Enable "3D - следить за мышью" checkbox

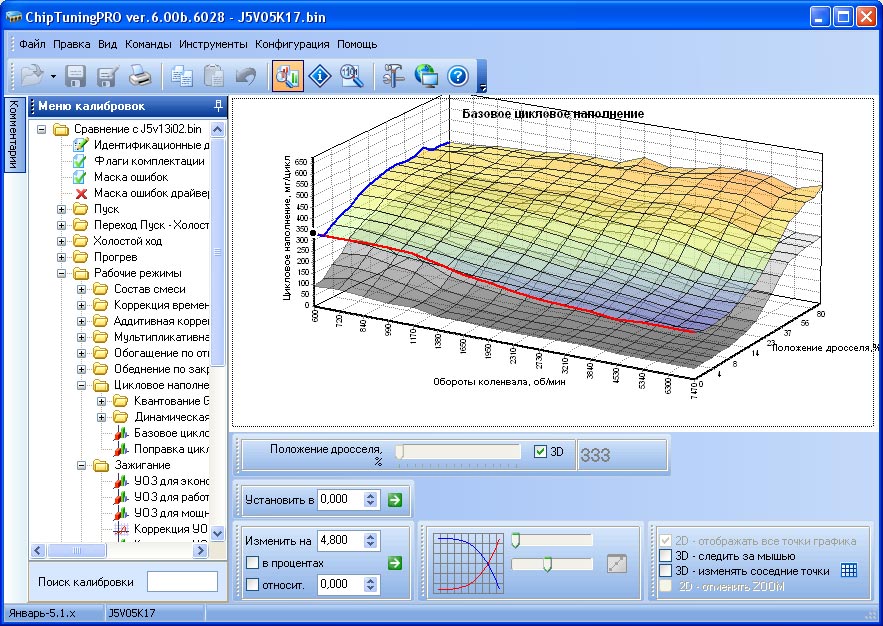(665, 556)
